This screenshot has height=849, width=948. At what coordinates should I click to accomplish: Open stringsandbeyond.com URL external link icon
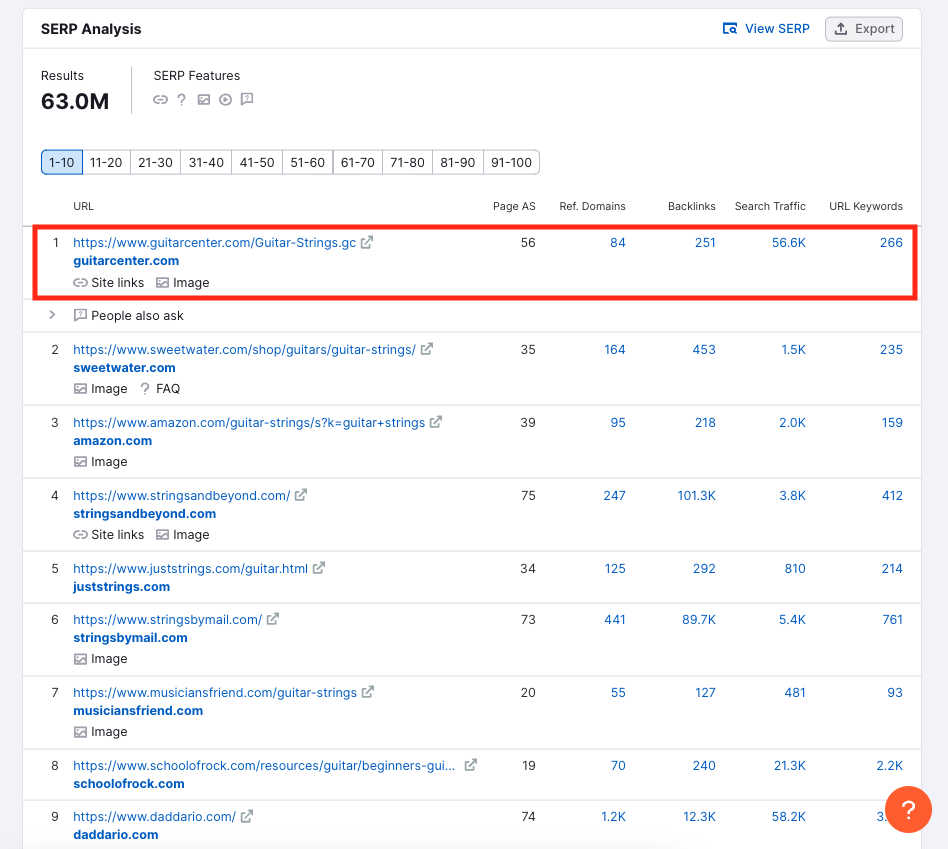pyautogui.click(x=301, y=495)
